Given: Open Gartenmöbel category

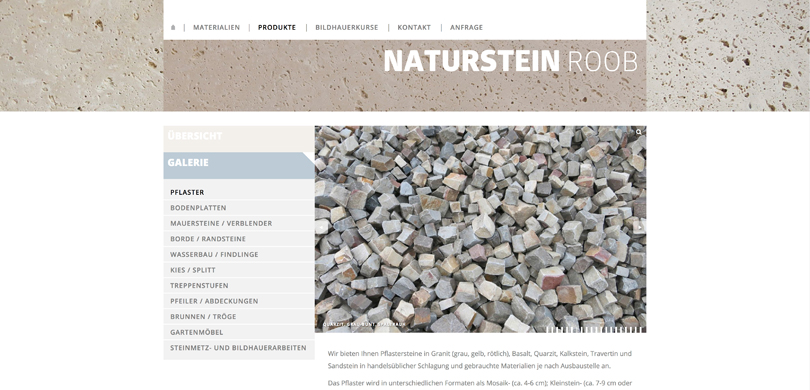Looking at the screenshot, I should click(x=239, y=332).
